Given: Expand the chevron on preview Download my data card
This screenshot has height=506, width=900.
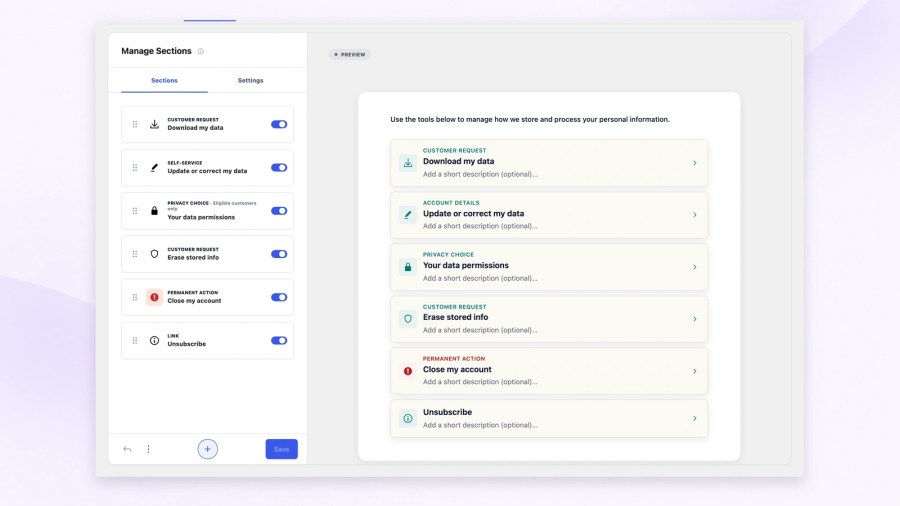Looking at the screenshot, I should tap(695, 163).
